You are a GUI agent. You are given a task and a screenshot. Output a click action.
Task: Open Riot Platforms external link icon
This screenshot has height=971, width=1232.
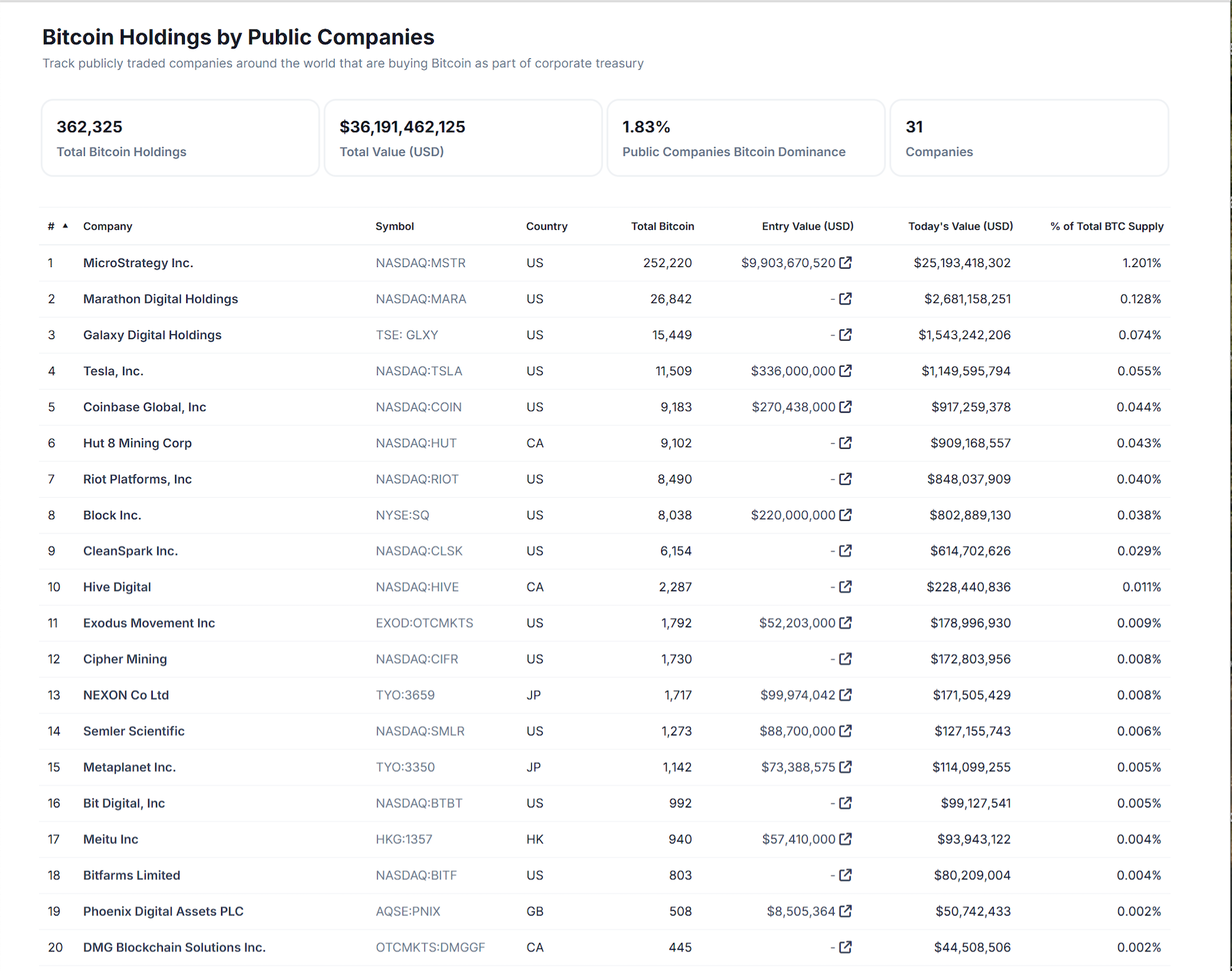(845, 479)
